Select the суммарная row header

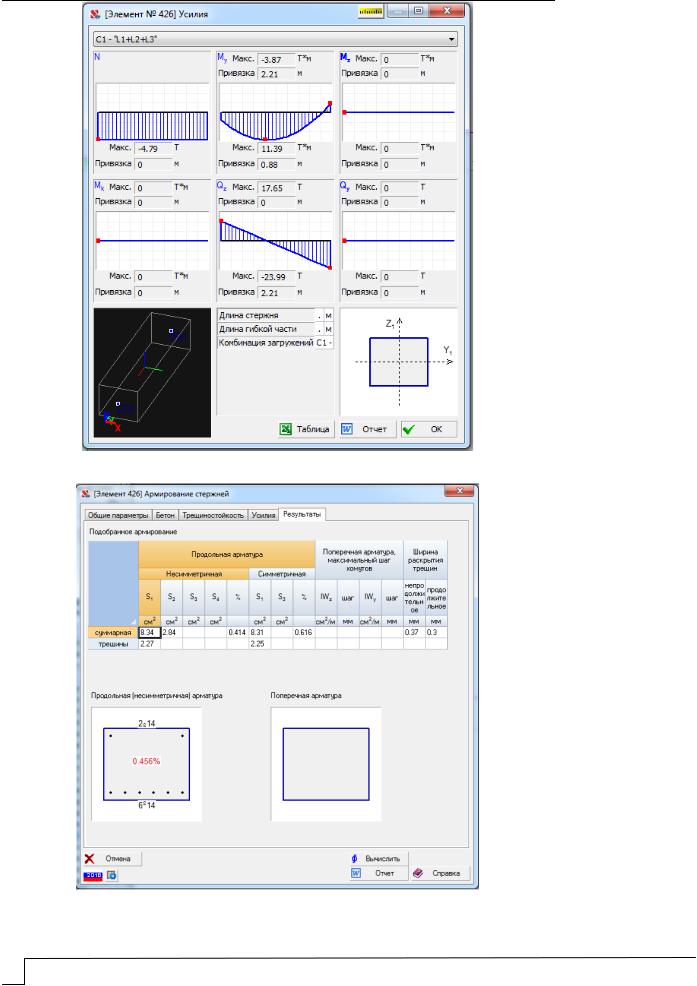click(x=113, y=633)
